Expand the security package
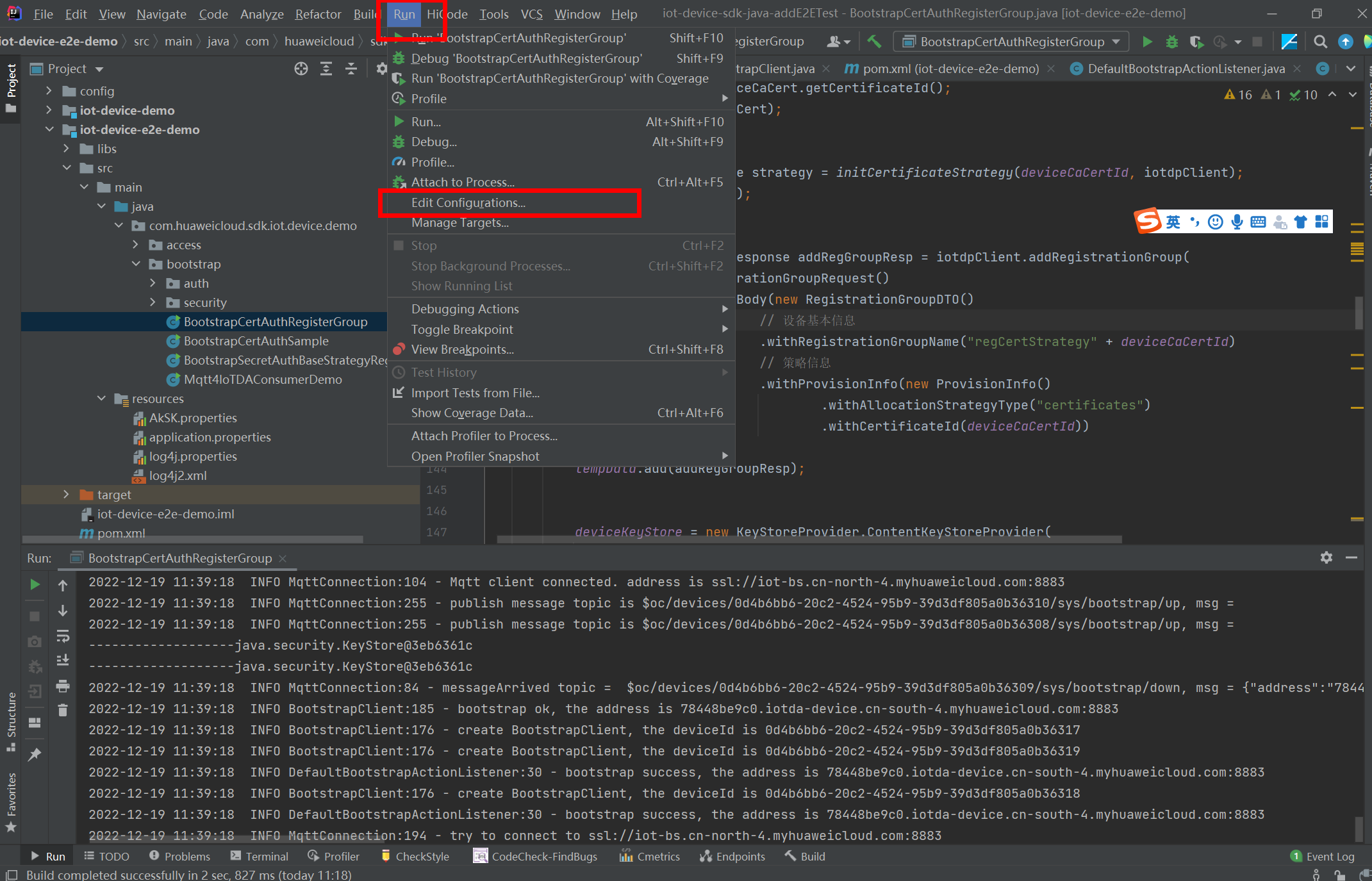 pos(153,302)
